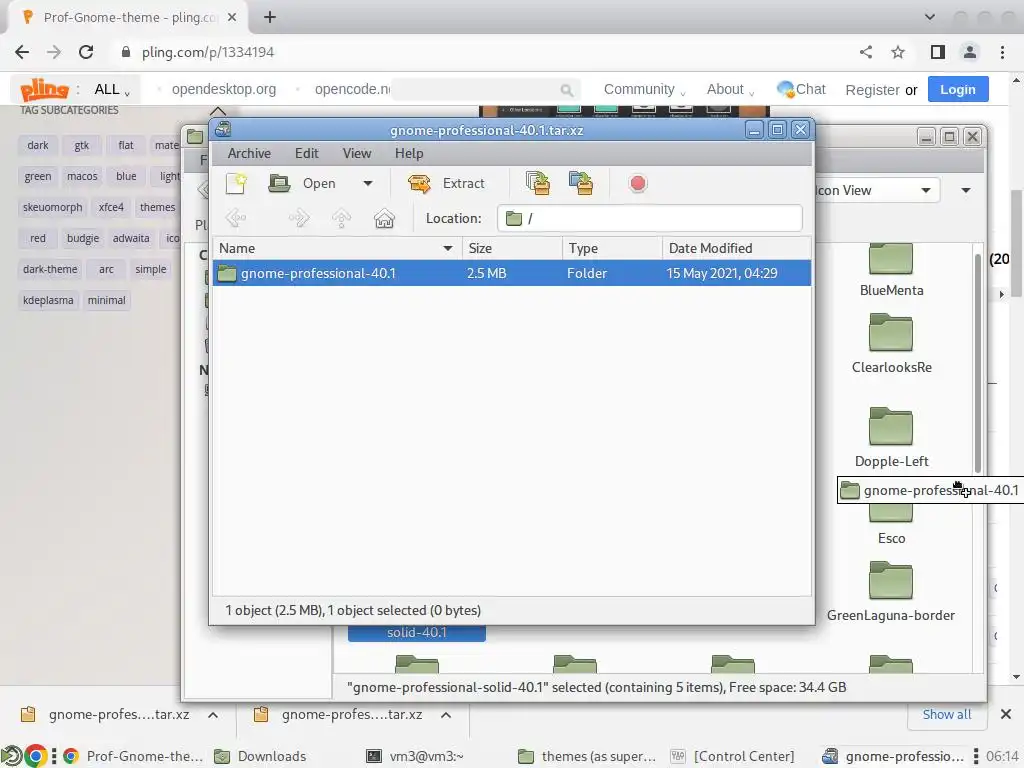The width and height of the screenshot is (1024, 768).
Task: Click the file manager vertical scrollbar
Action: coord(978,362)
